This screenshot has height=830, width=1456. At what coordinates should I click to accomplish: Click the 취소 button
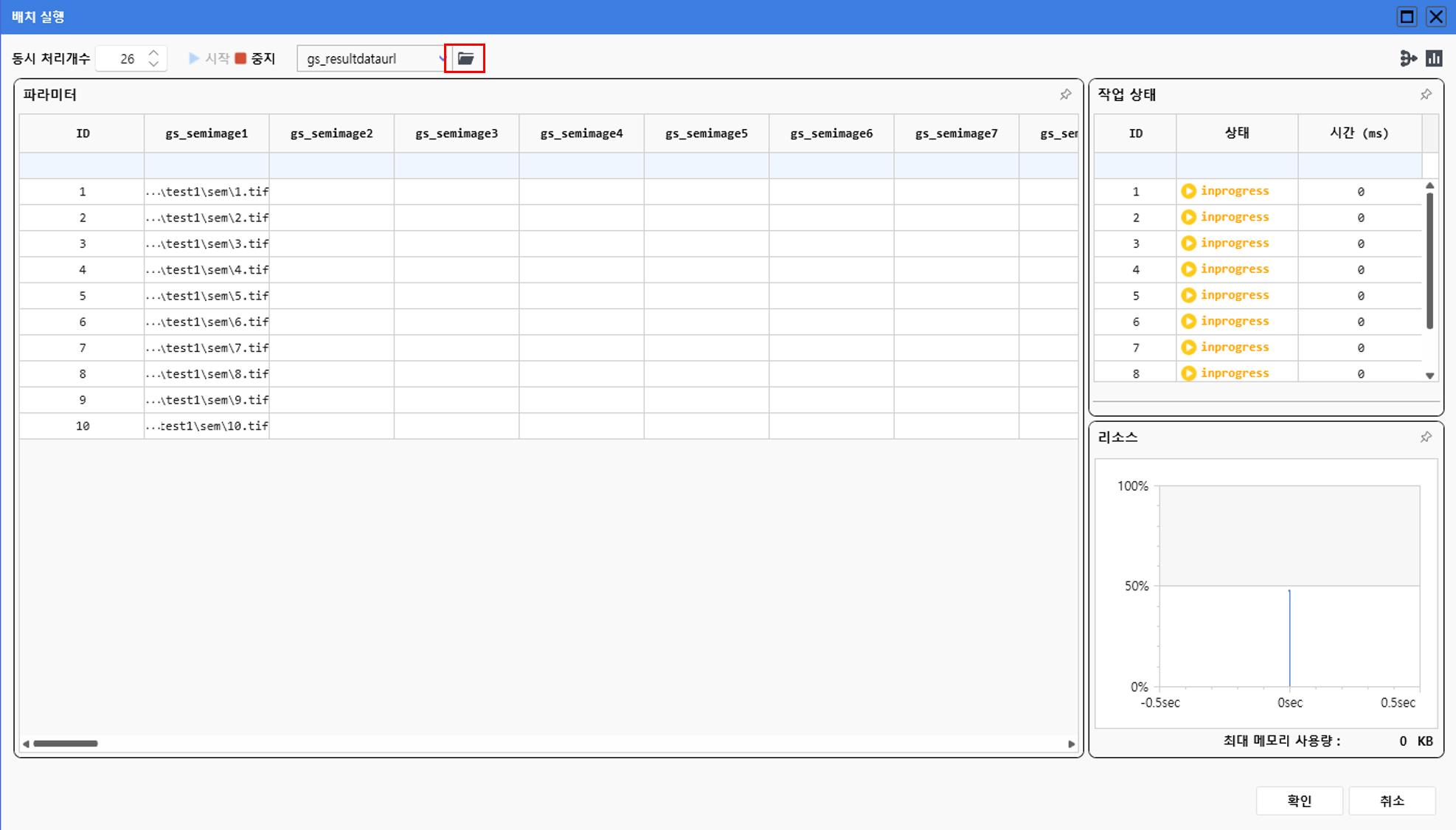coord(1392,800)
